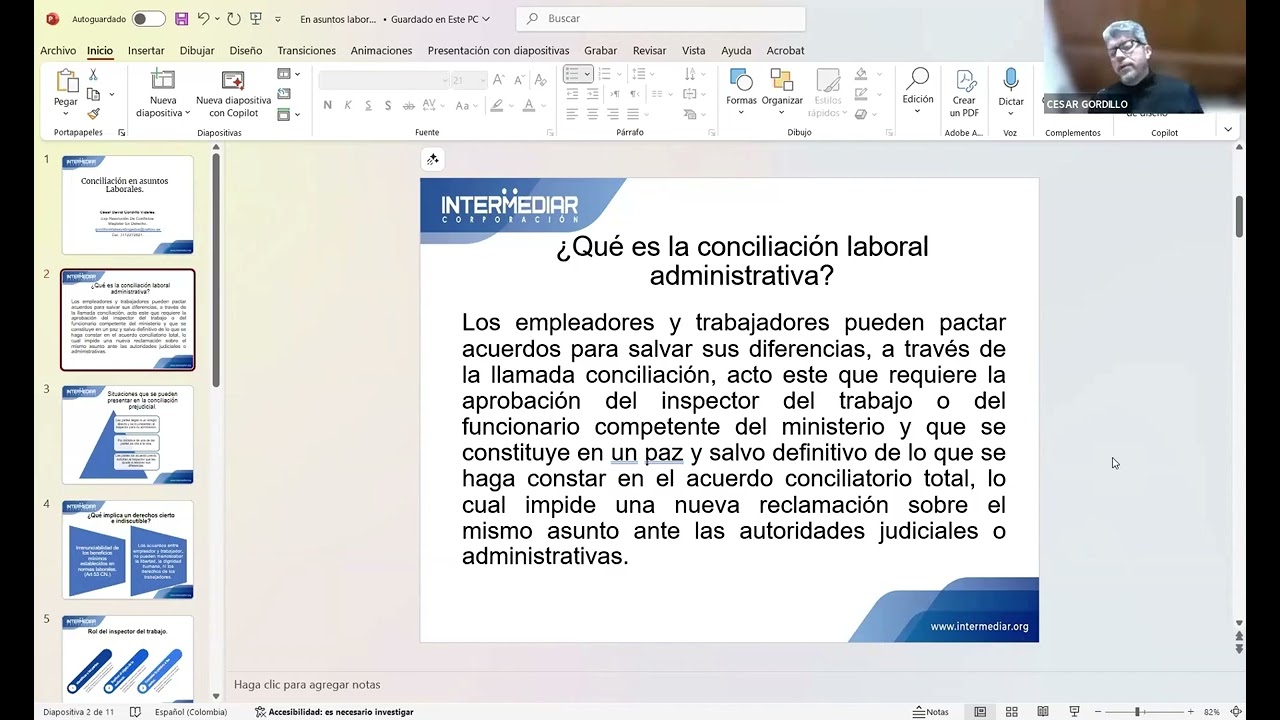Select slide 4 thumbnail 'derechos cierto e indiscutible'
Screen dimensions: 1280x720
[x=127, y=550]
